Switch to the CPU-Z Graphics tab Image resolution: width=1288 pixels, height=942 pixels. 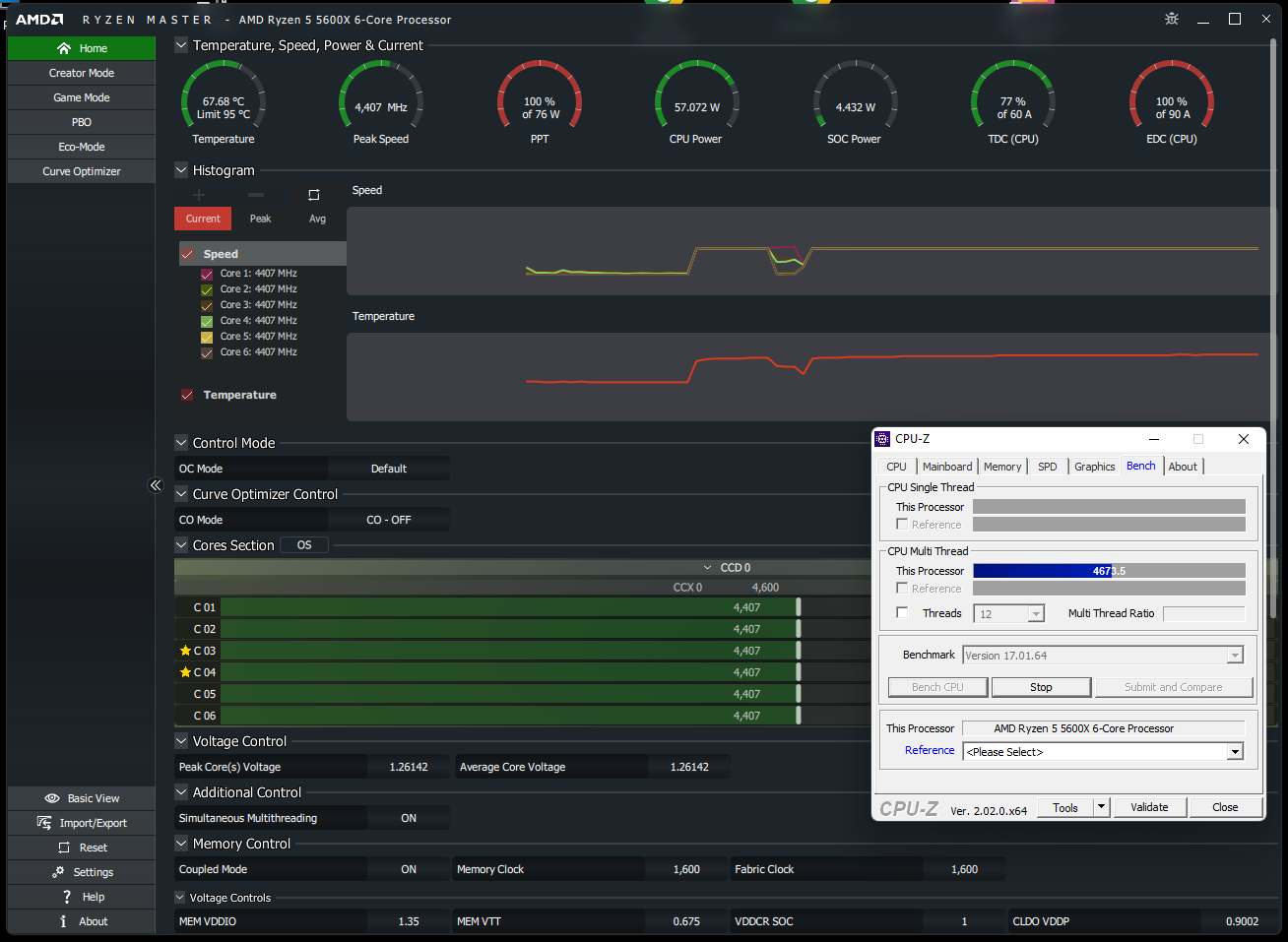click(x=1095, y=467)
